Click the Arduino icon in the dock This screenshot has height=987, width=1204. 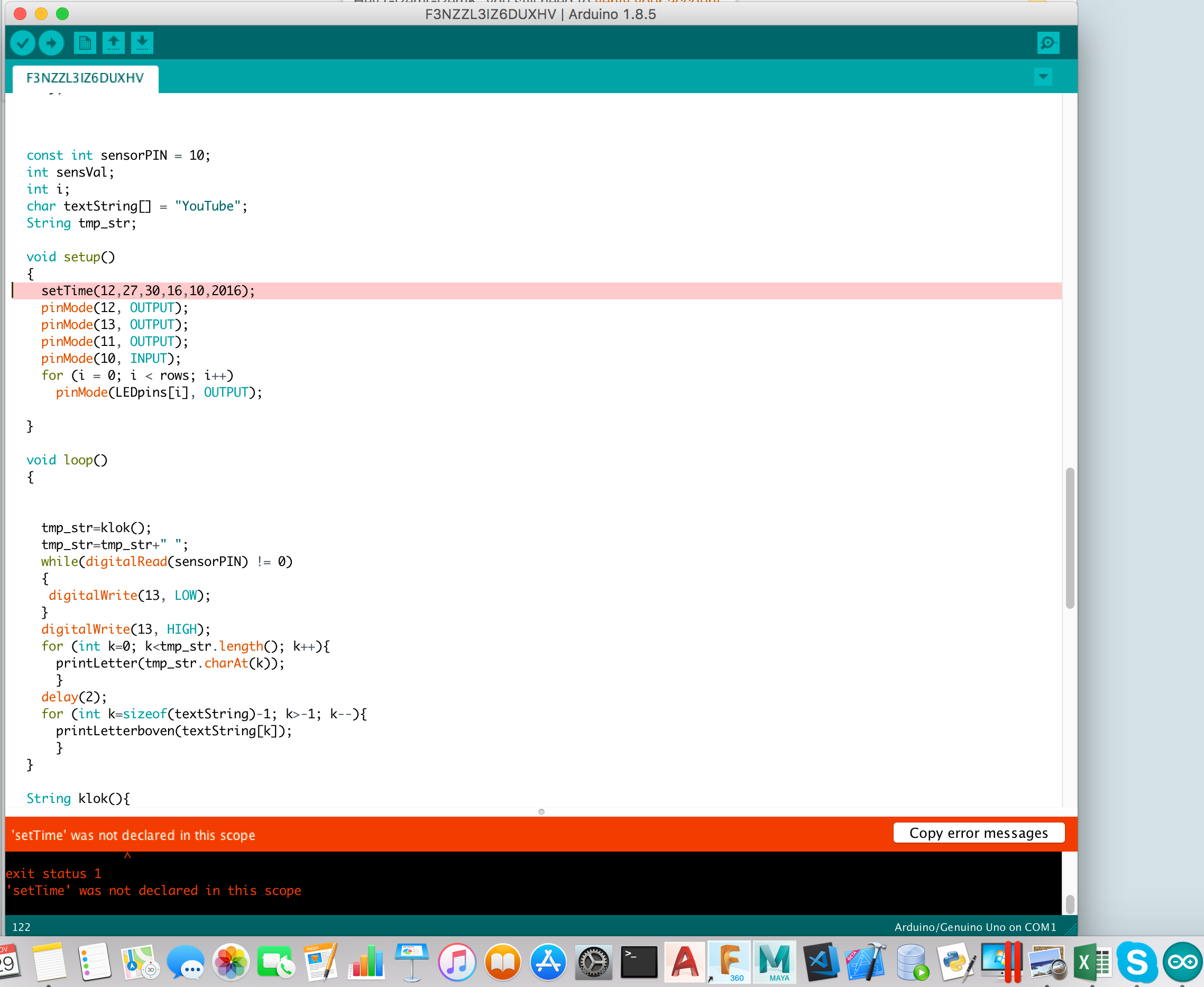1182,962
